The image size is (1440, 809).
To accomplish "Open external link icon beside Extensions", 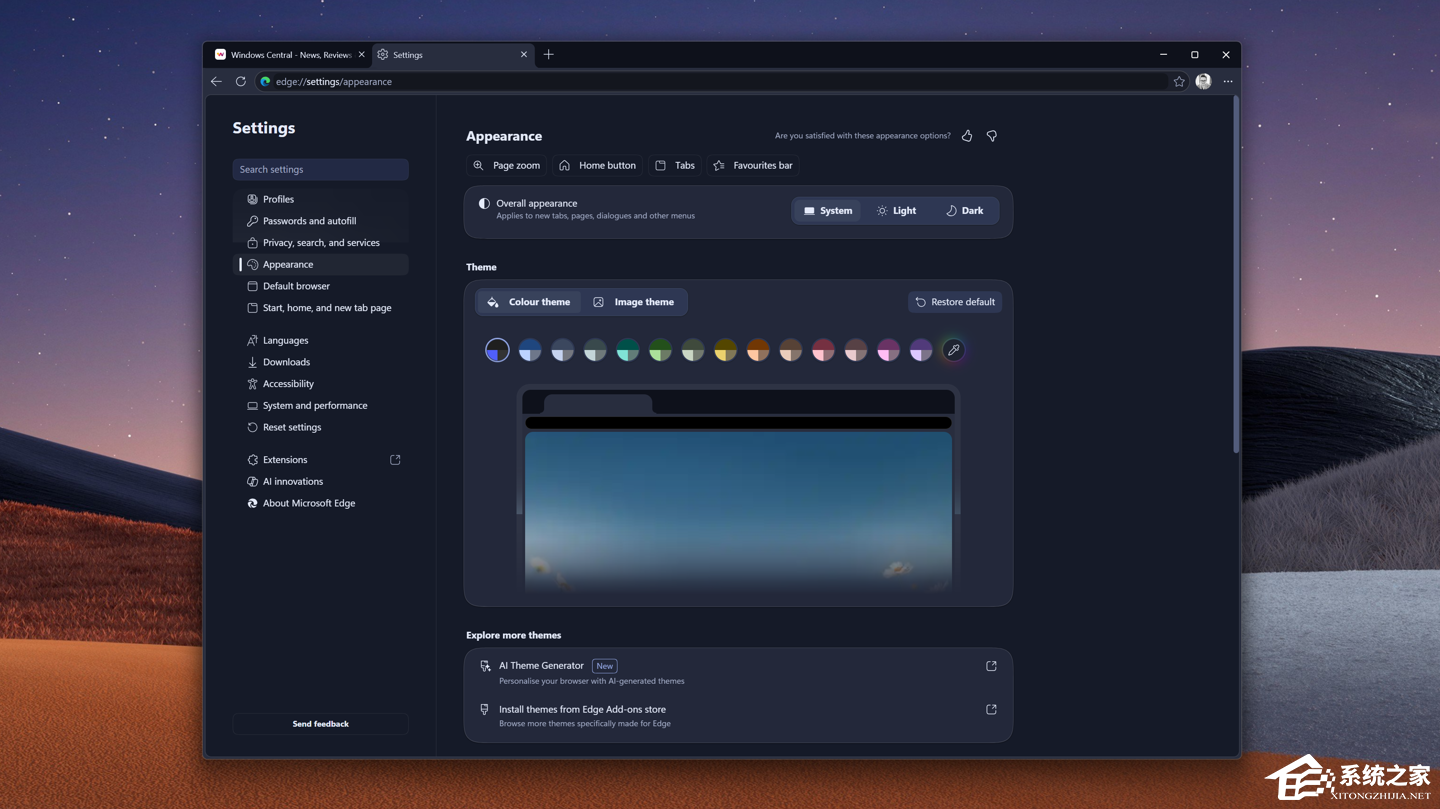I will (x=395, y=460).
